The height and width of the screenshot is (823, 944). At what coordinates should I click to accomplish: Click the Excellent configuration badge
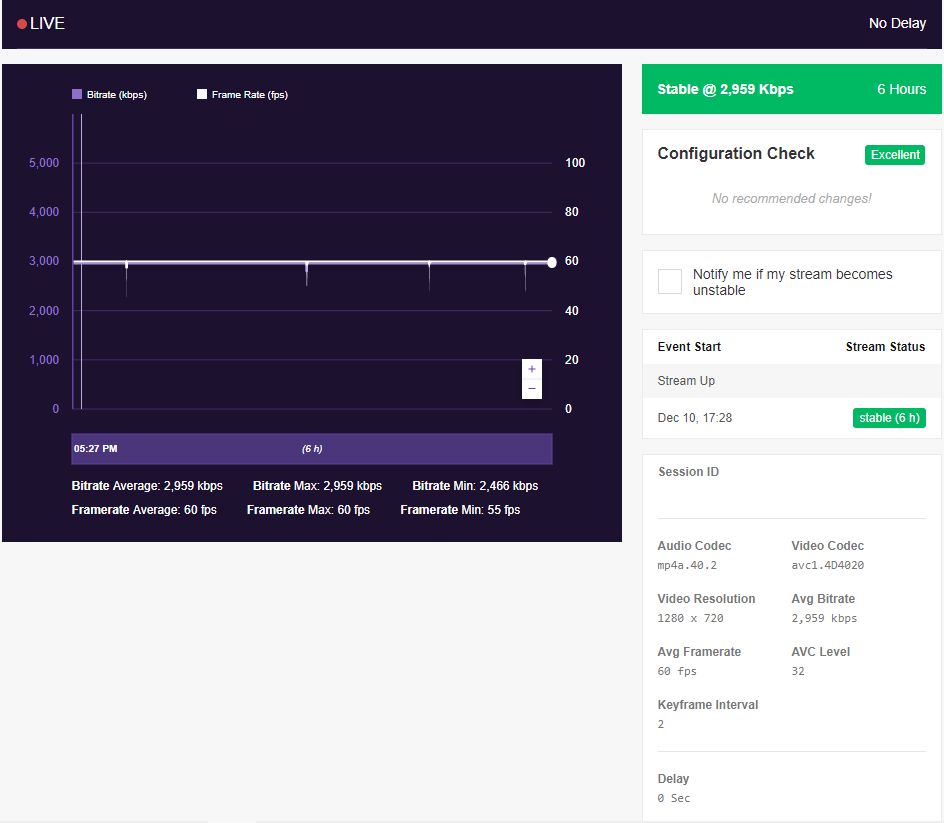pos(895,155)
